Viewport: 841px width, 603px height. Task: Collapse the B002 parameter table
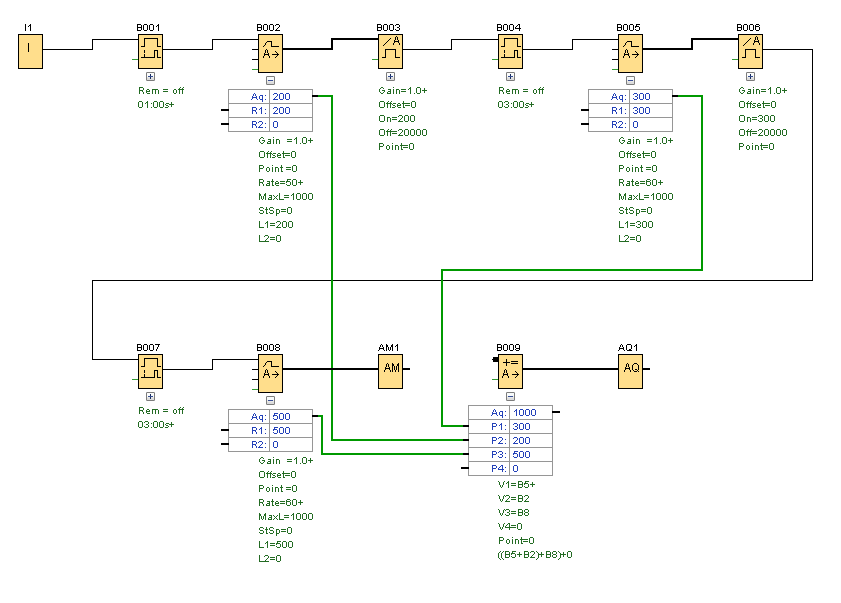click(271, 80)
